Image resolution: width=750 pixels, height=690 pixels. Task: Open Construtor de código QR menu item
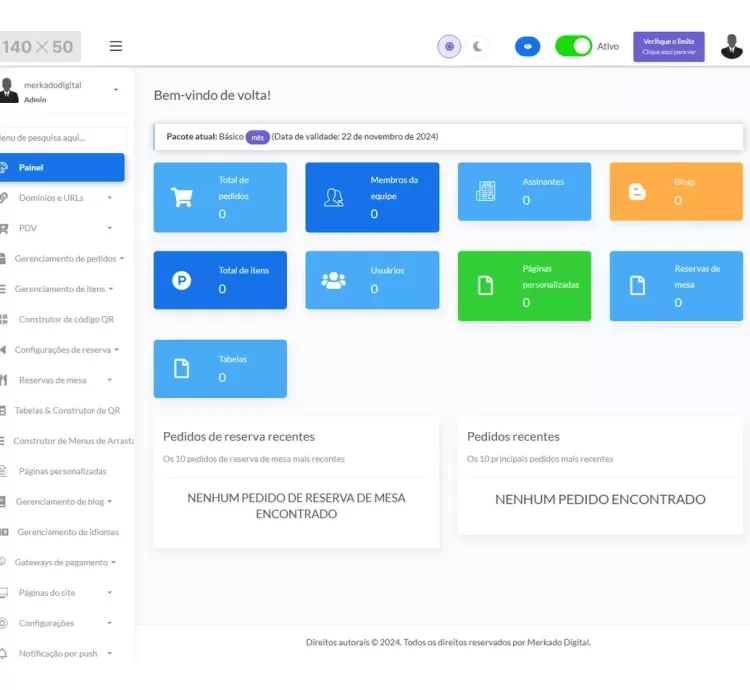[x=65, y=319]
